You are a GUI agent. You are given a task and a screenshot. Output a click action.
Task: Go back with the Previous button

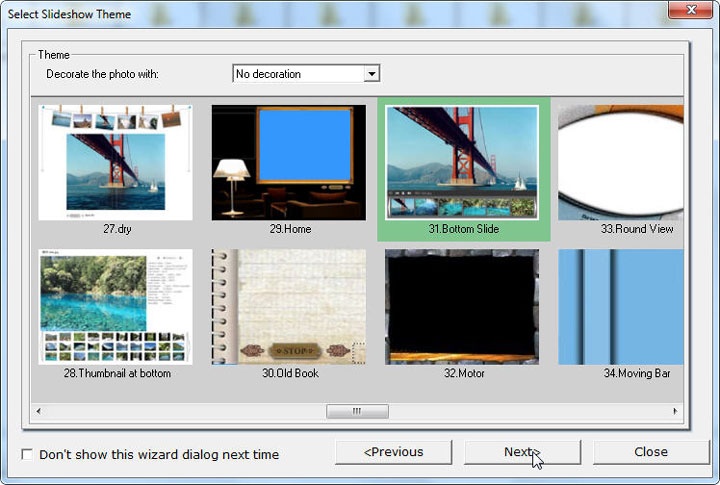point(393,452)
